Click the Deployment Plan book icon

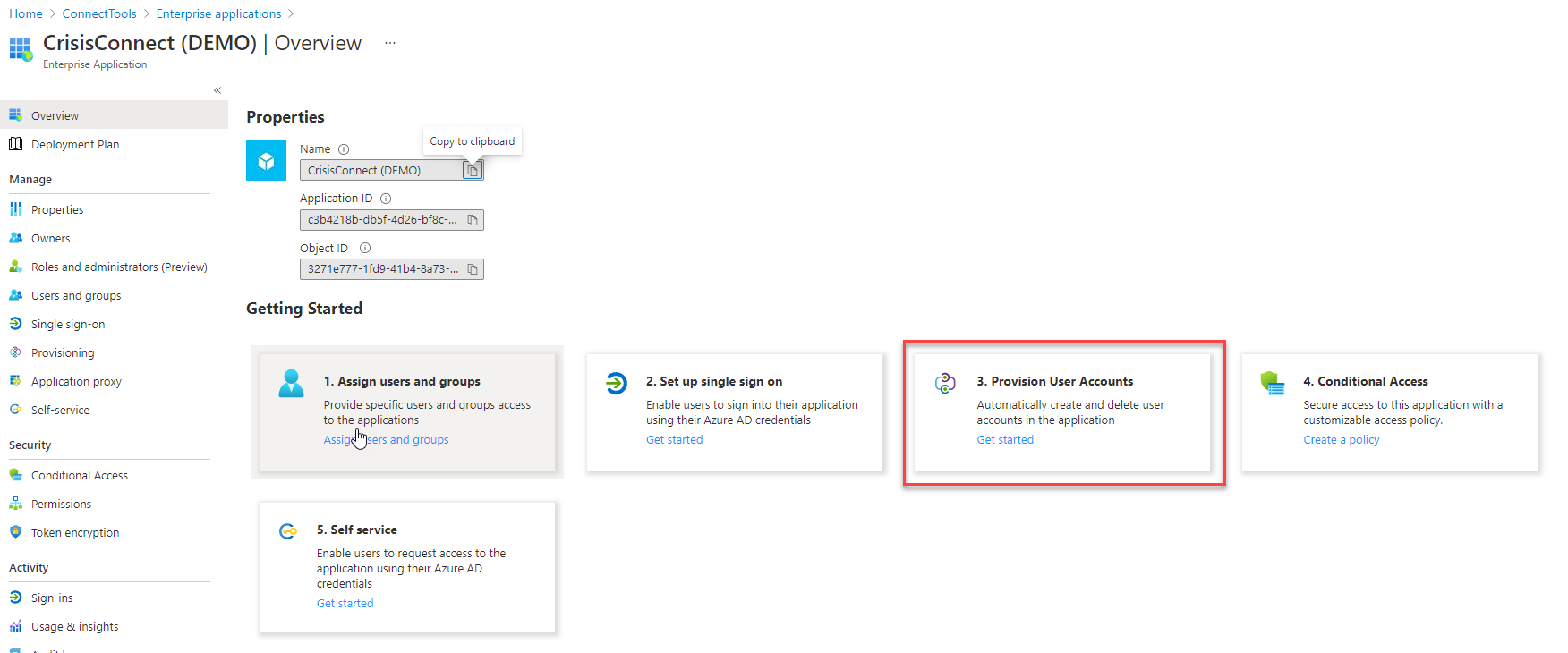15,143
